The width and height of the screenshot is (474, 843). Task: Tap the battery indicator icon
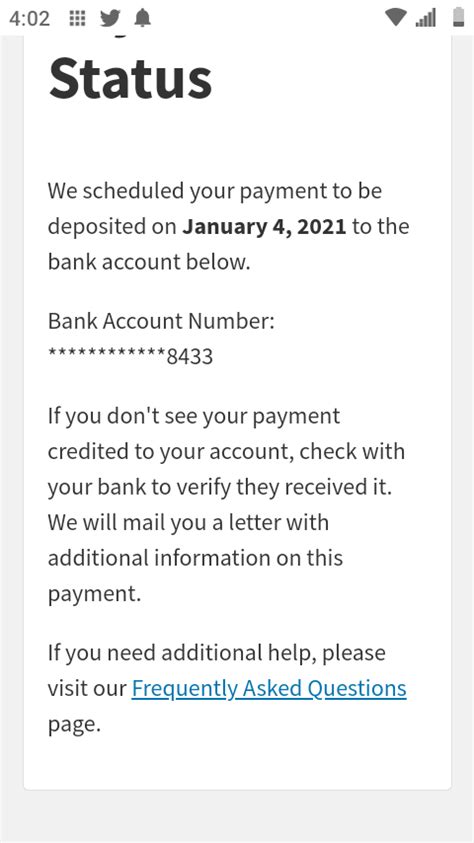coord(458,17)
